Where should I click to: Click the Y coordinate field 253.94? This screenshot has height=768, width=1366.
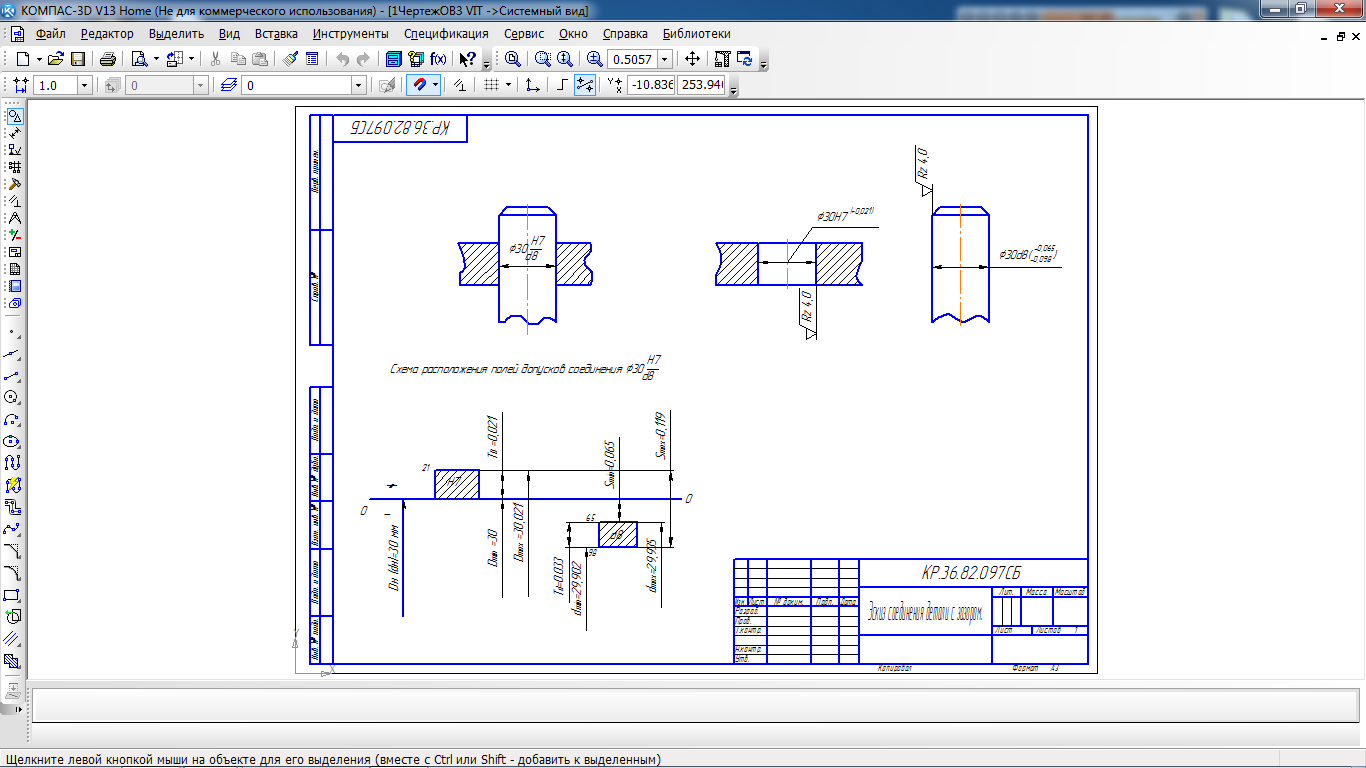click(701, 85)
